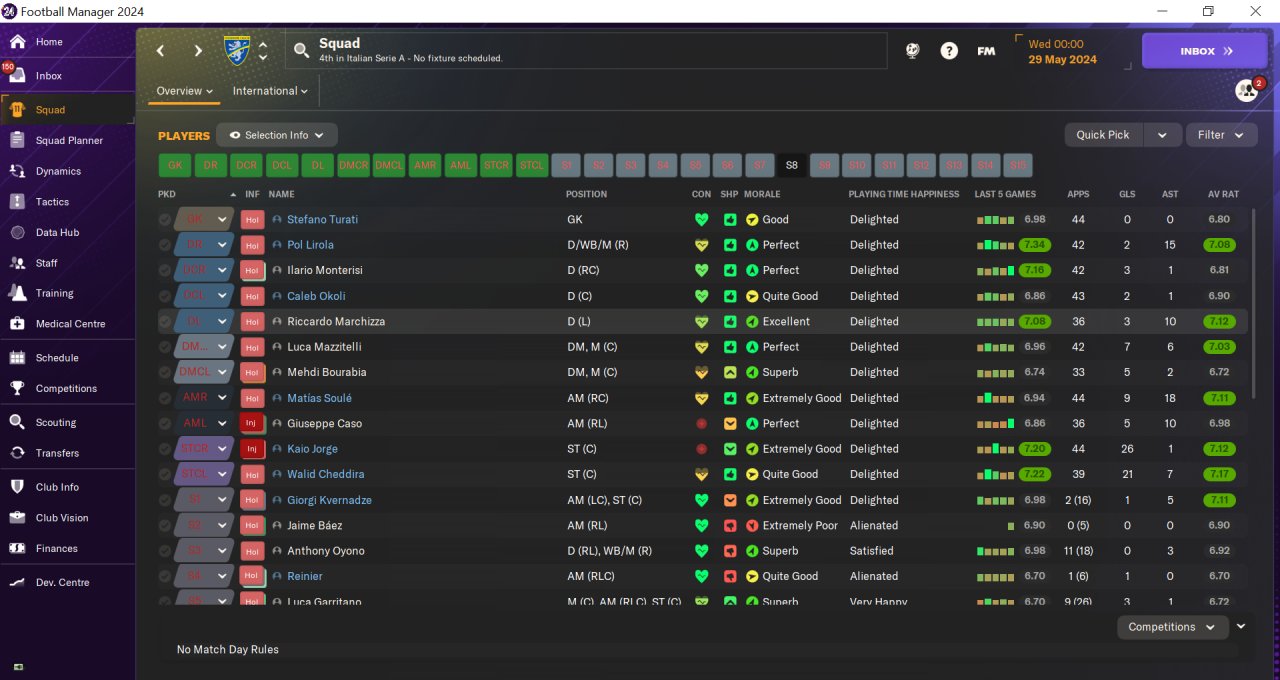Expand the Selection Info dropdown
1280x680 pixels.
coord(277,135)
